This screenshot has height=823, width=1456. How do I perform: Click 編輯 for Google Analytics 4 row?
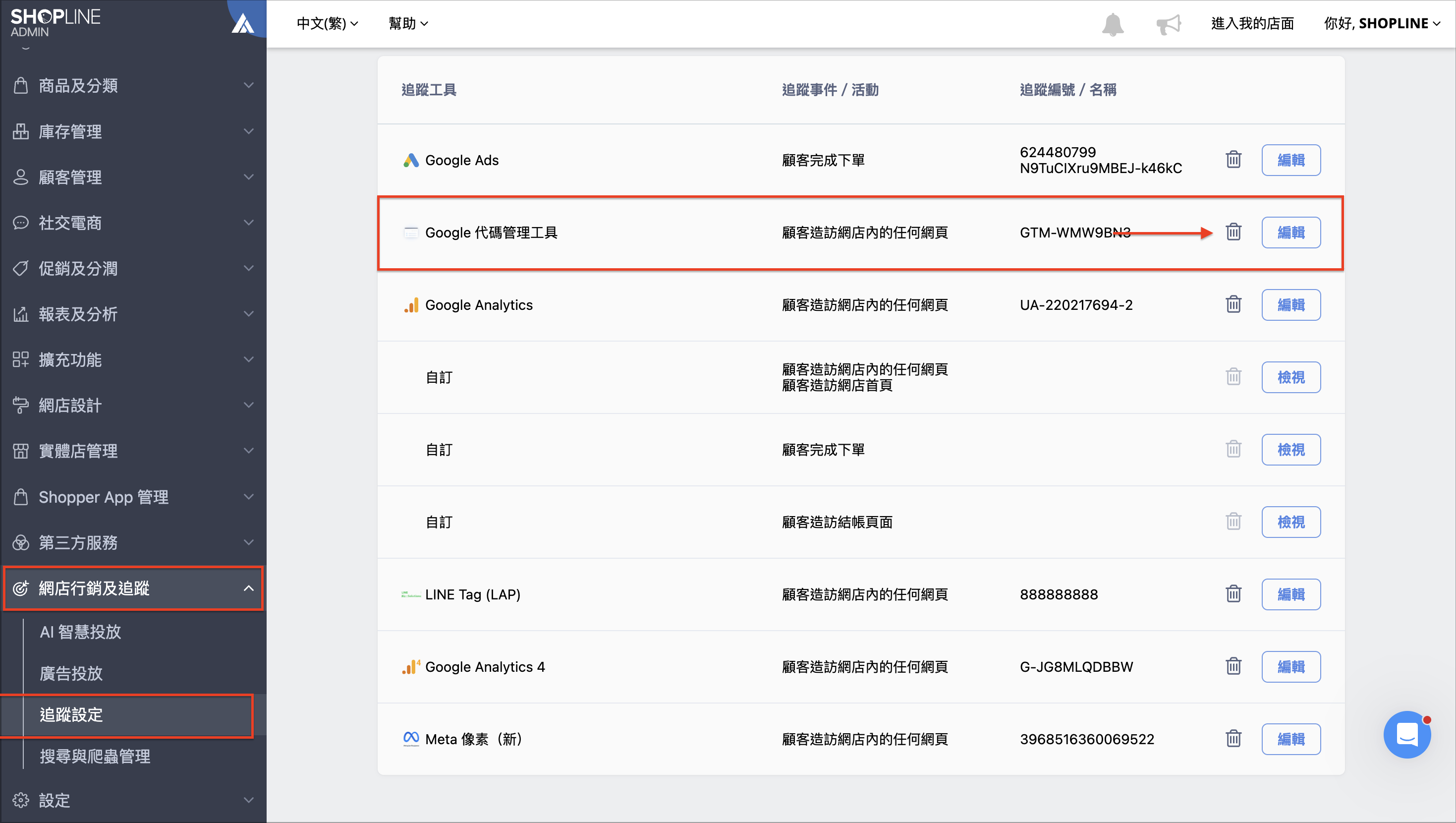click(1291, 667)
